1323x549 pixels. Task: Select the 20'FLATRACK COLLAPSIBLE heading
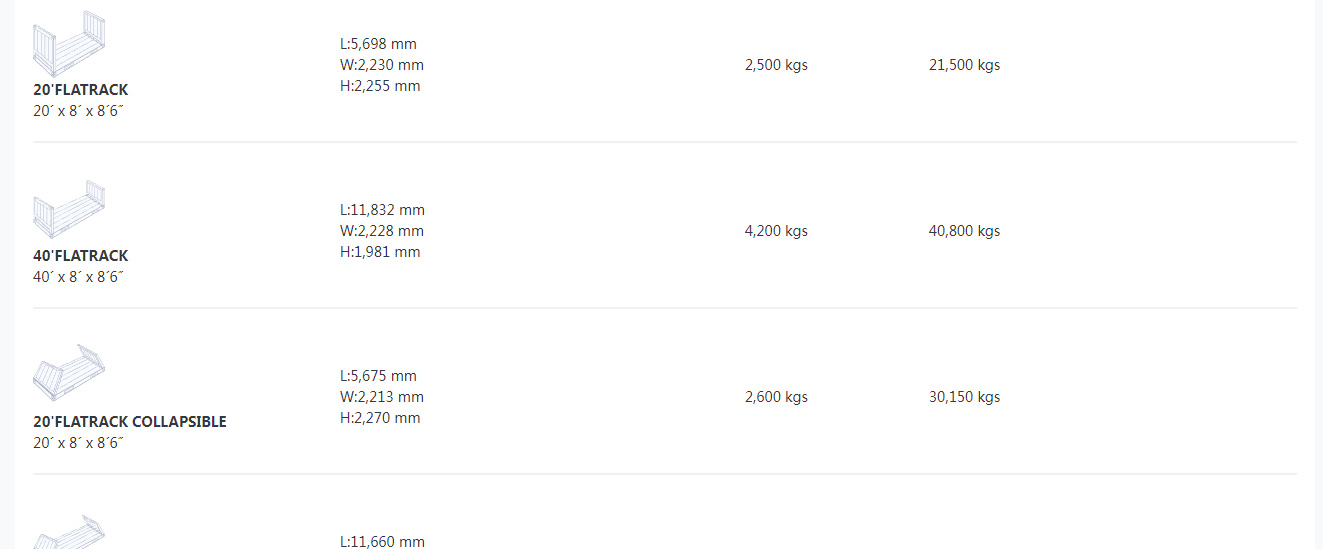pos(130,422)
